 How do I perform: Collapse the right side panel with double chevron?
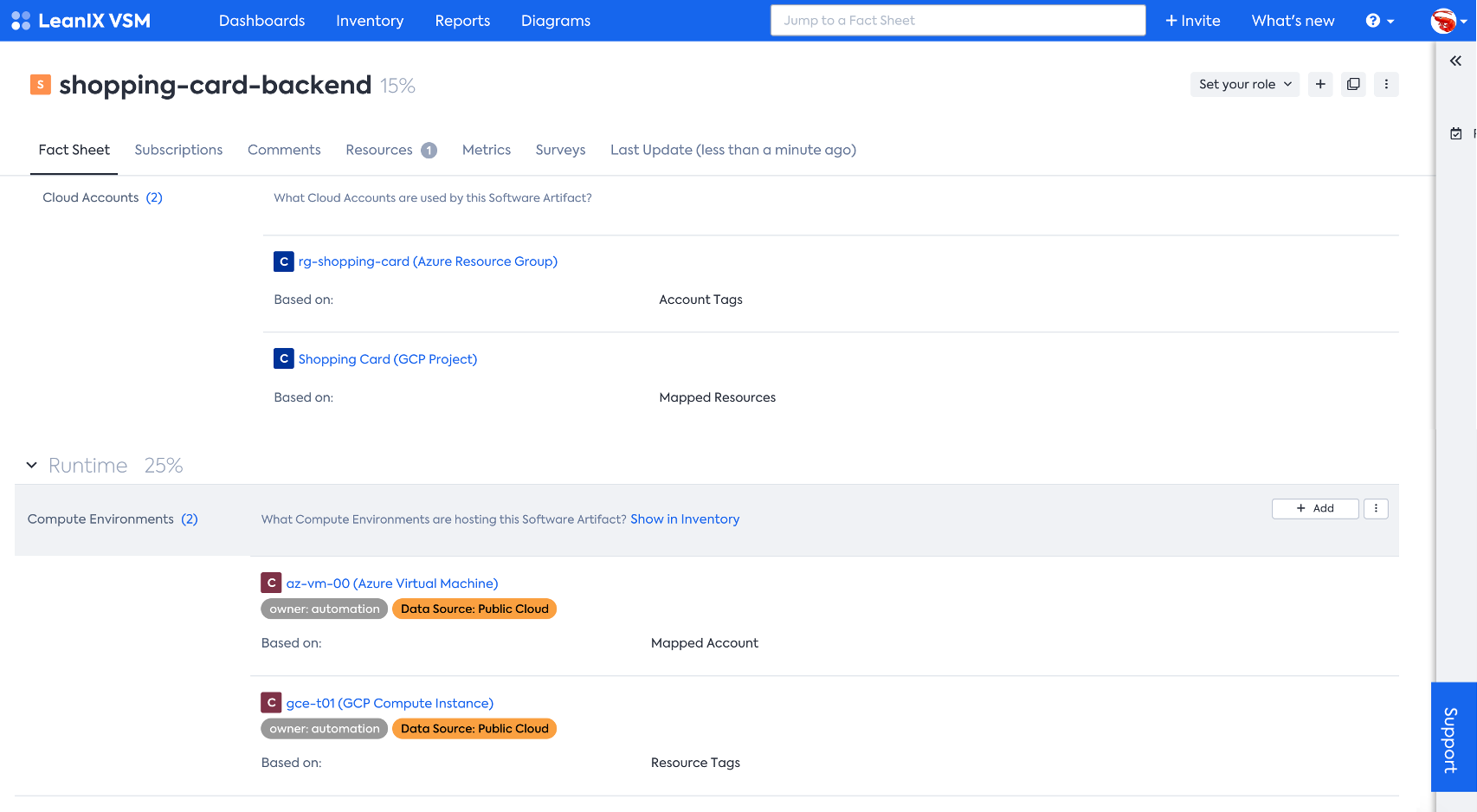[1455, 61]
